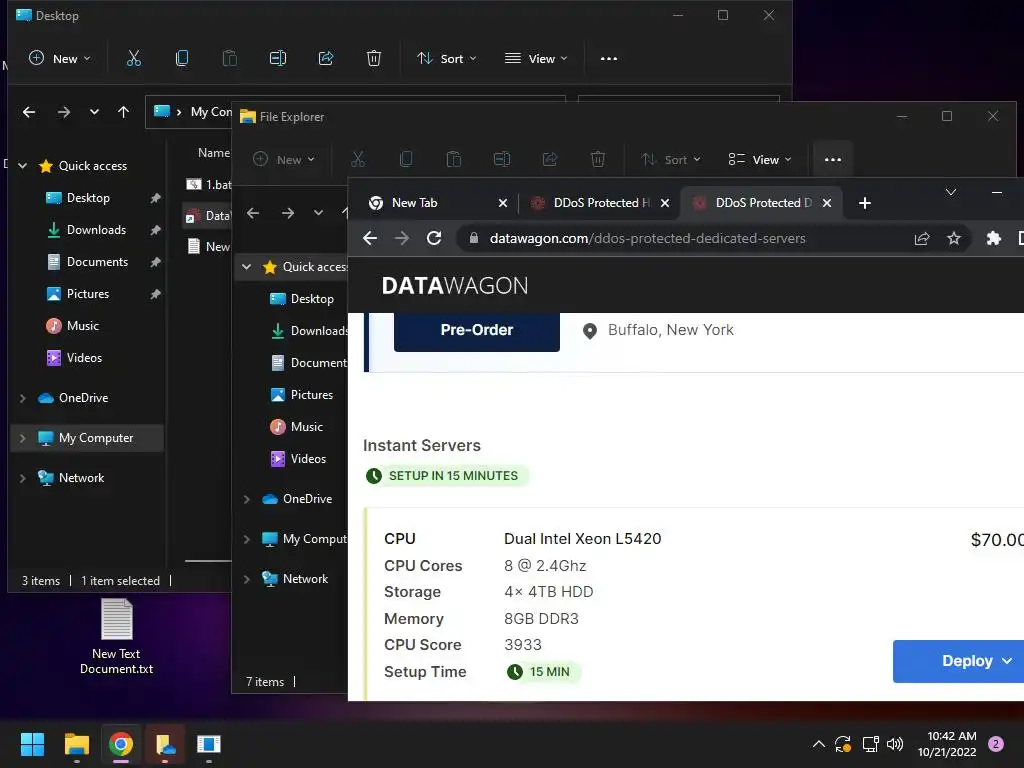Viewport: 1024px width, 768px height.
Task: Click the Chrome address bar URL
Action: tap(647, 238)
